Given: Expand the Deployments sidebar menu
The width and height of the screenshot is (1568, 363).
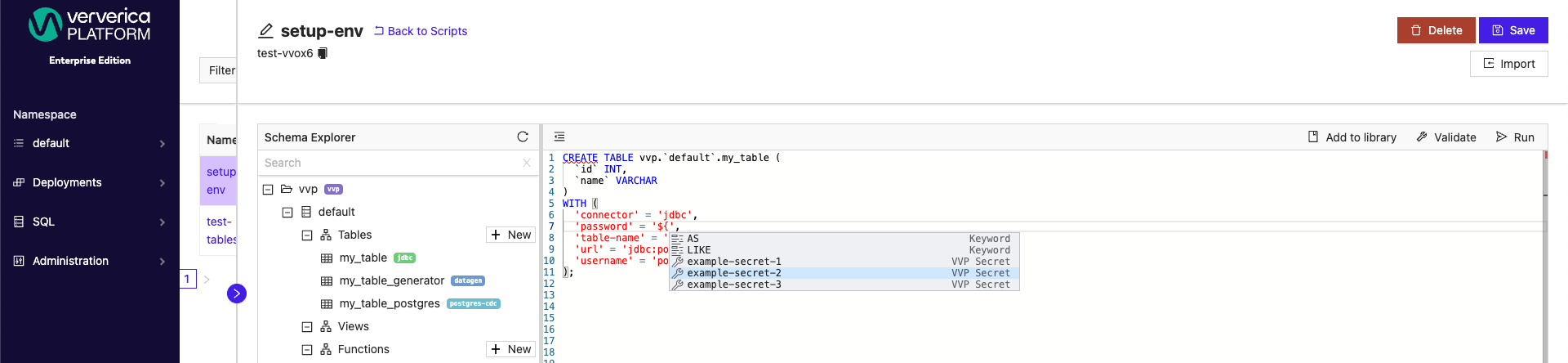Looking at the screenshot, I should point(90,182).
